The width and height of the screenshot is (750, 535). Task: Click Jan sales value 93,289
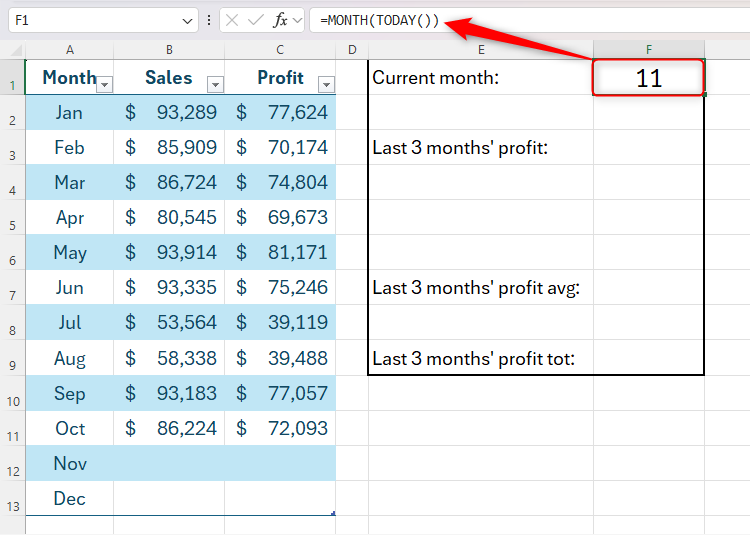[169, 112]
